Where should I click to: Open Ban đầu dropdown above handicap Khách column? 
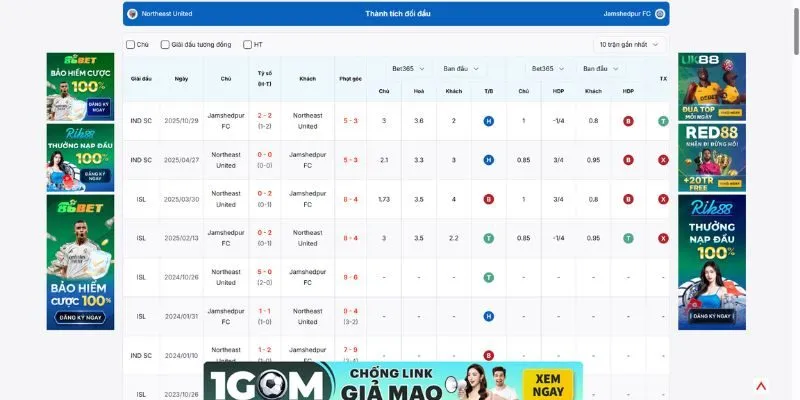601,68
